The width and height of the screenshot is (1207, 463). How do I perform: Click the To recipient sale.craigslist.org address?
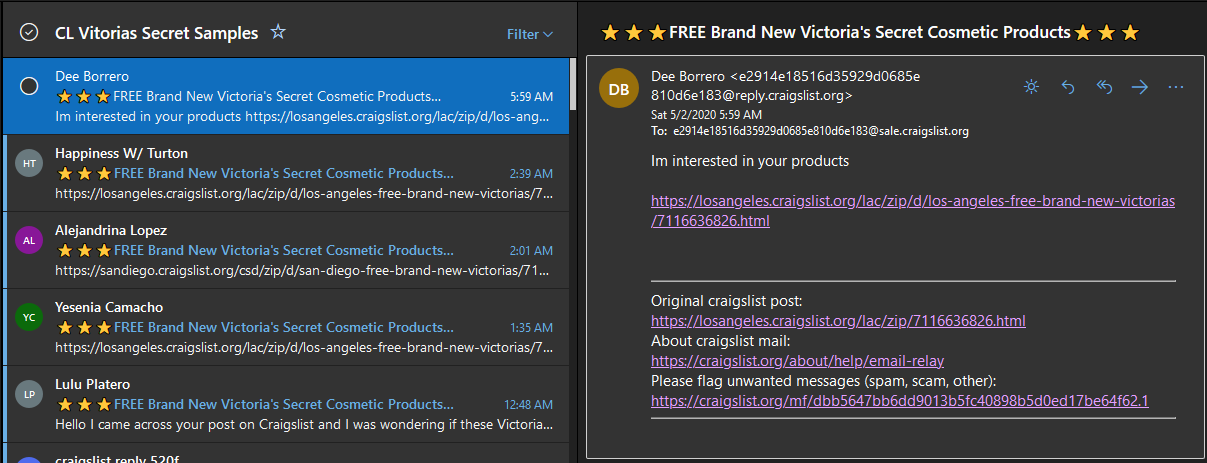pyautogui.click(x=820, y=131)
